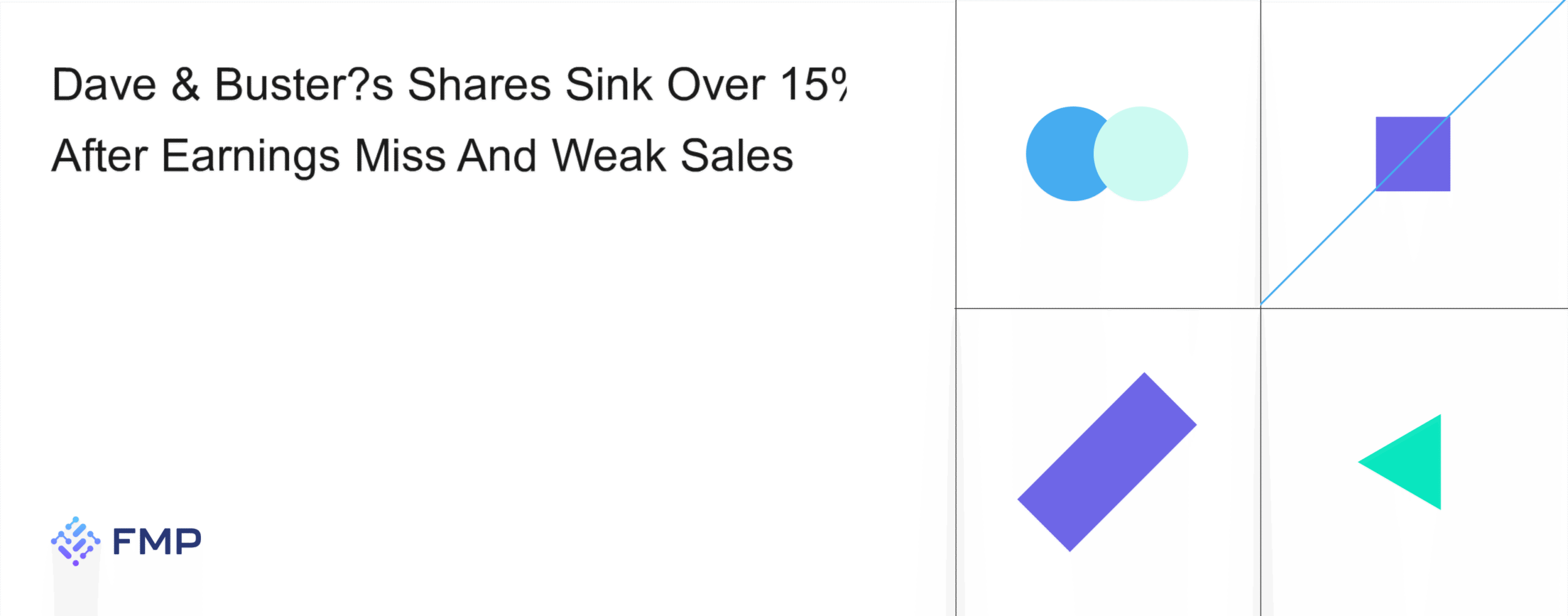
Task: Click the word "Sales" in headline
Action: tap(737, 156)
